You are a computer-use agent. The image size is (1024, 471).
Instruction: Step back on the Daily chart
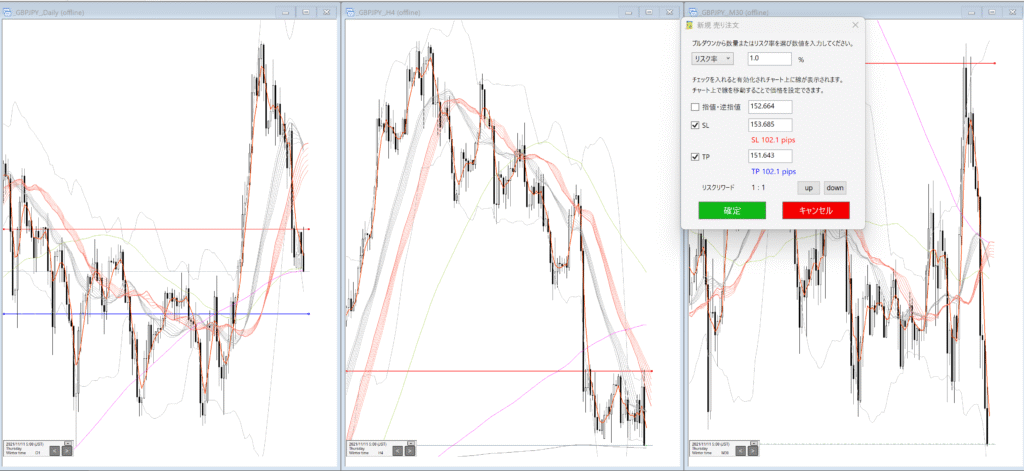54,452
